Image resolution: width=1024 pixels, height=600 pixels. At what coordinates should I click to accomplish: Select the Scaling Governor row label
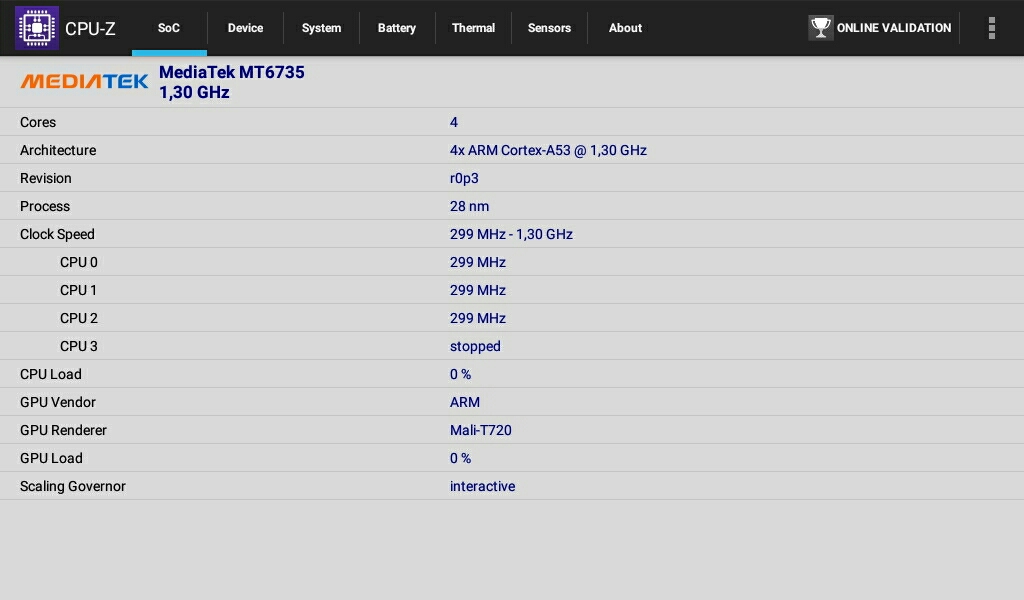coord(72,486)
